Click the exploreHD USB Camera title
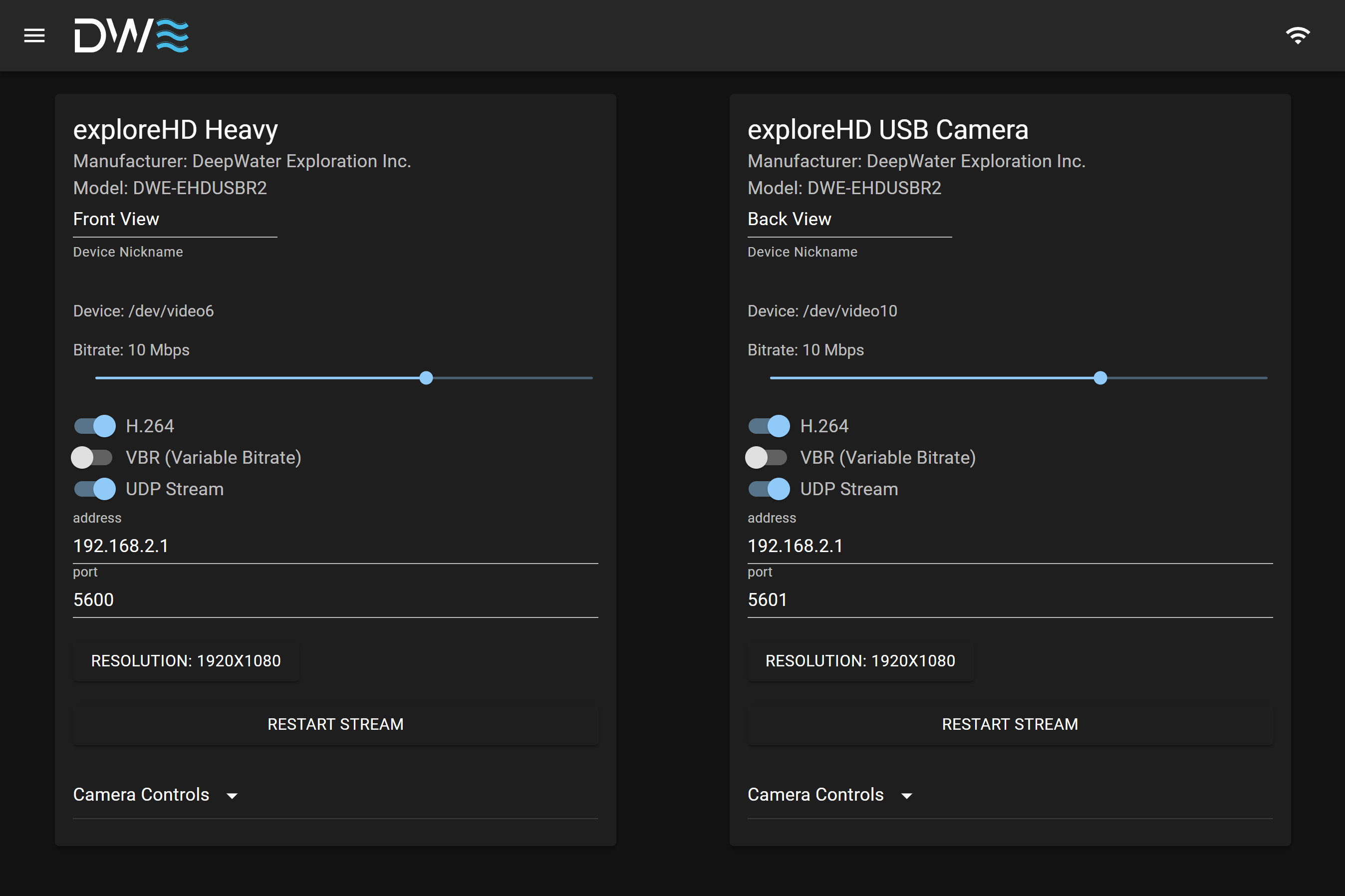The image size is (1345, 896). click(888, 130)
